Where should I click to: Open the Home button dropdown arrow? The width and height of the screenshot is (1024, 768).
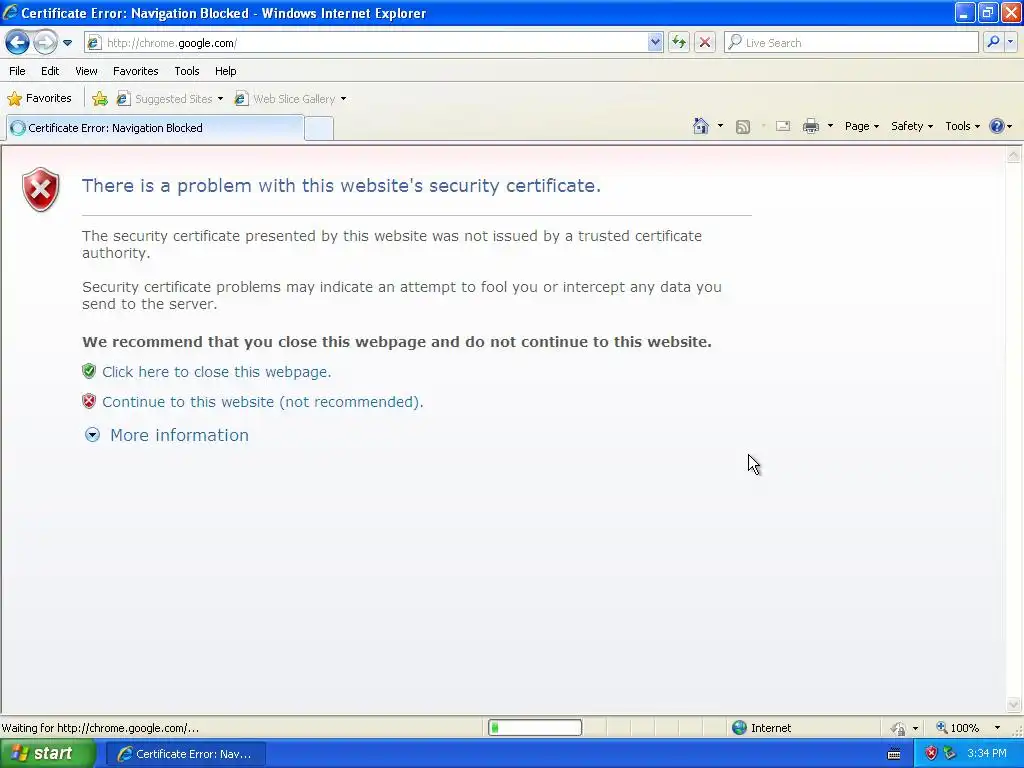pos(720,126)
